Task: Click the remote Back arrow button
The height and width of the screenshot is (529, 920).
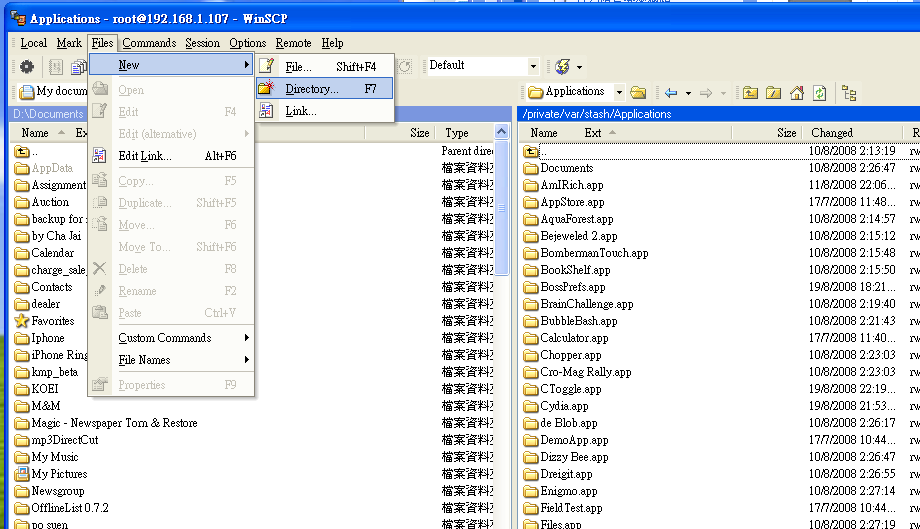Action: pos(671,92)
